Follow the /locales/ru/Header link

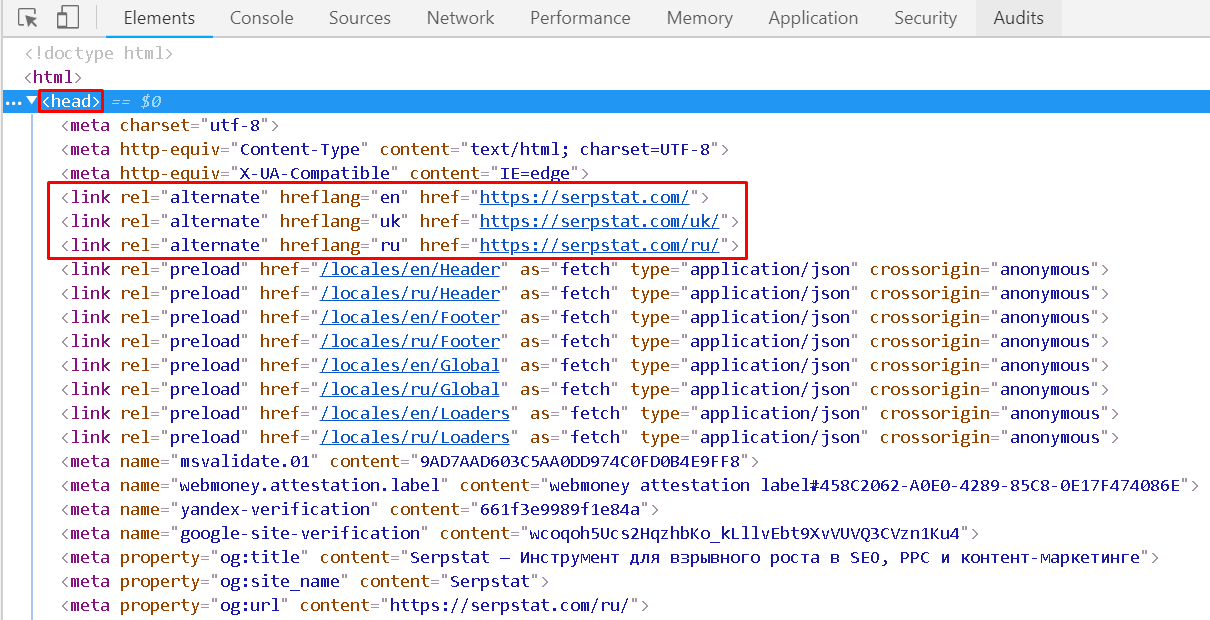[x=410, y=293]
